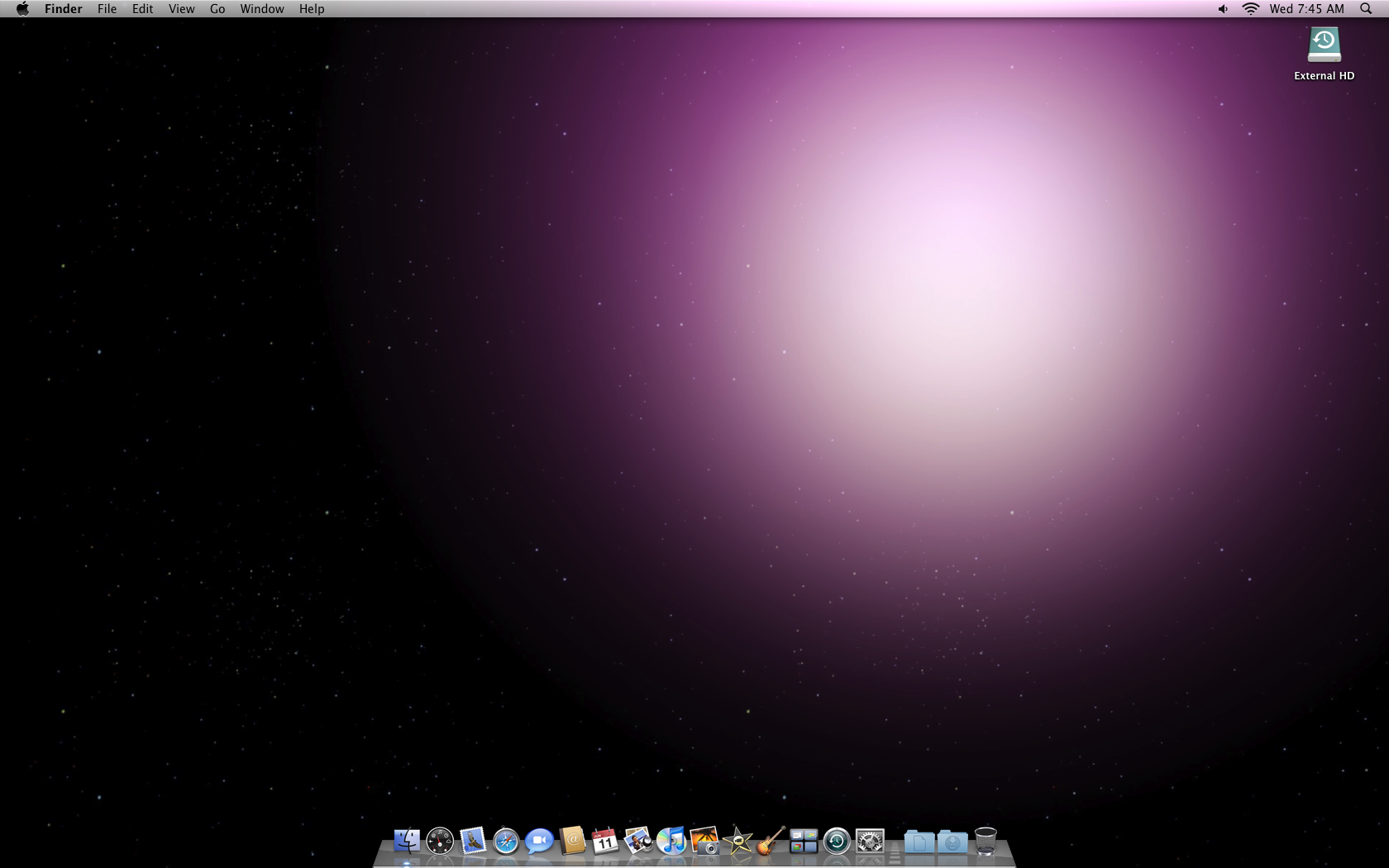Open the File menu
Screen dimensions: 1389x868
pos(107,9)
